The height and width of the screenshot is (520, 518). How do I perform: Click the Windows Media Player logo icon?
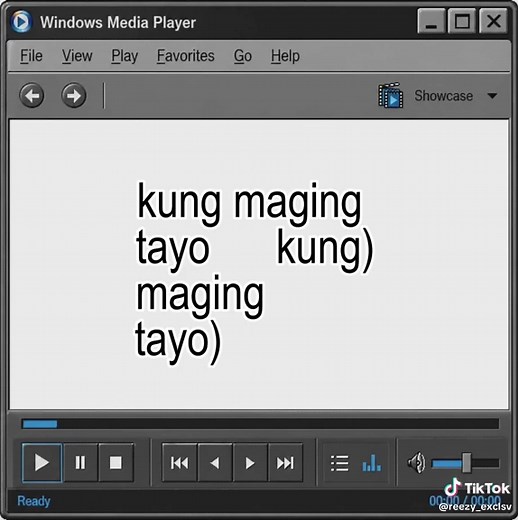point(21,22)
